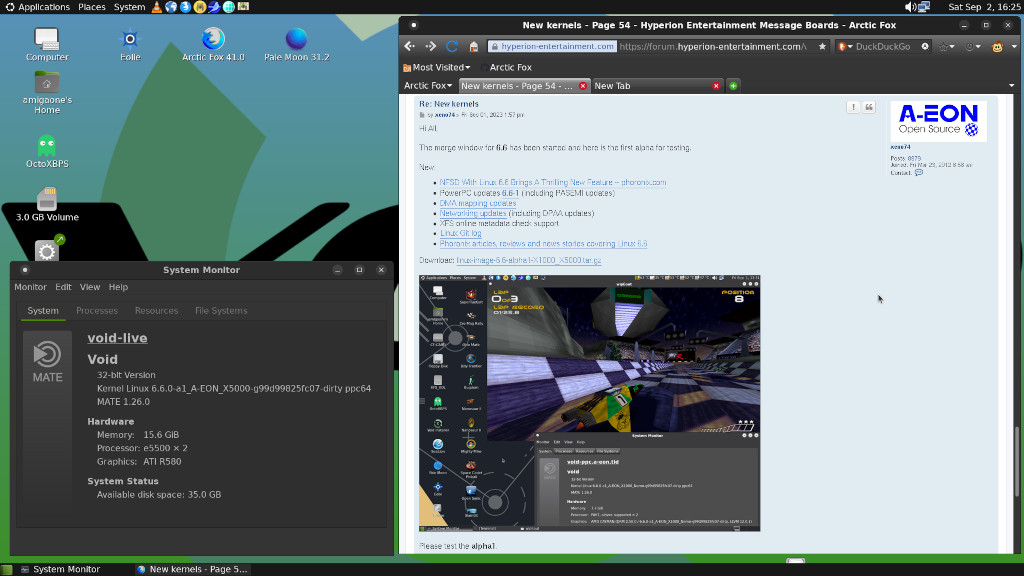Image resolution: width=1024 pixels, height=576 pixels.
Task: Open the 3.0 GB Volume icon
Action: click(x=47, y=204)
